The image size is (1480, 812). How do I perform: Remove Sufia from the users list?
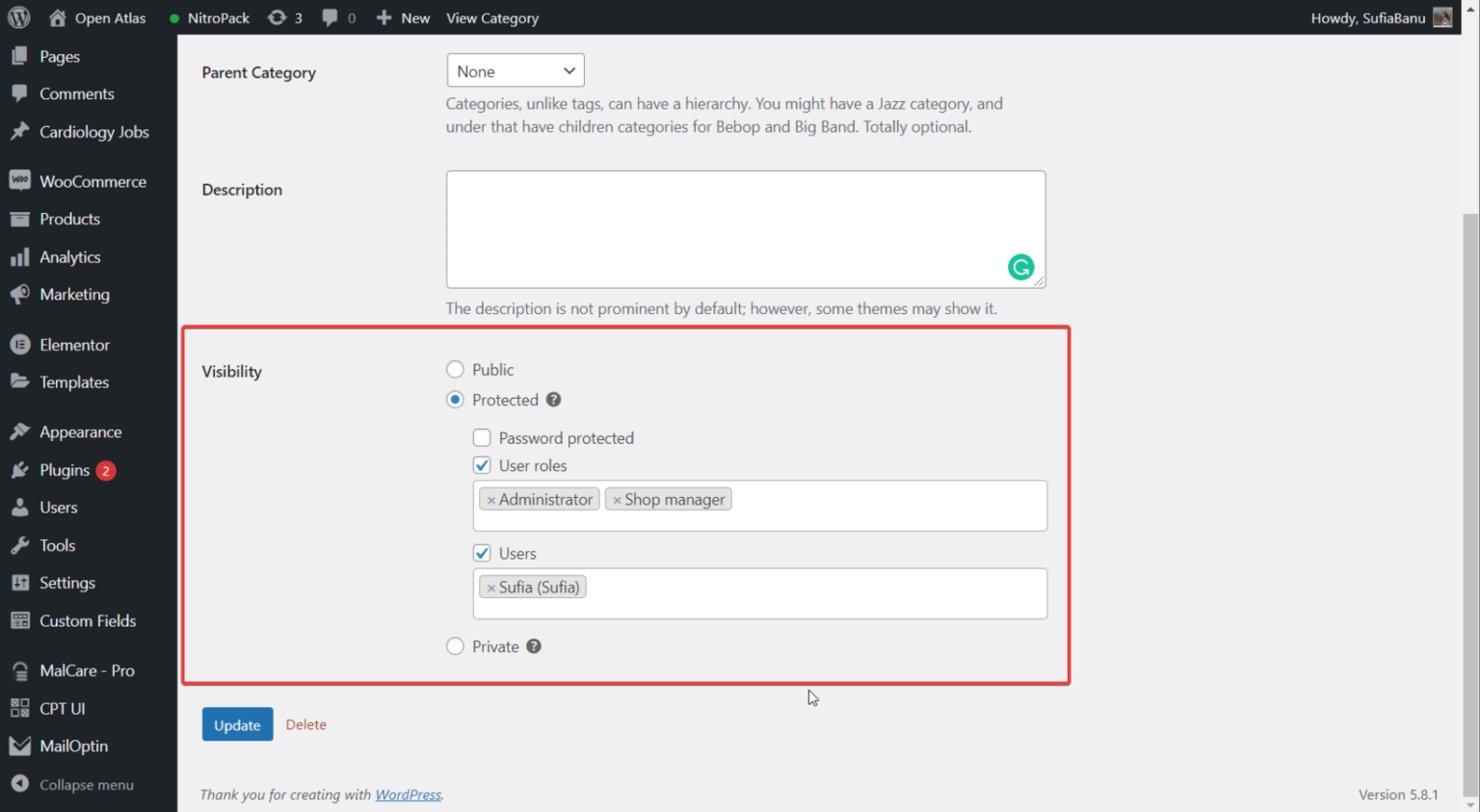[491, 588]
